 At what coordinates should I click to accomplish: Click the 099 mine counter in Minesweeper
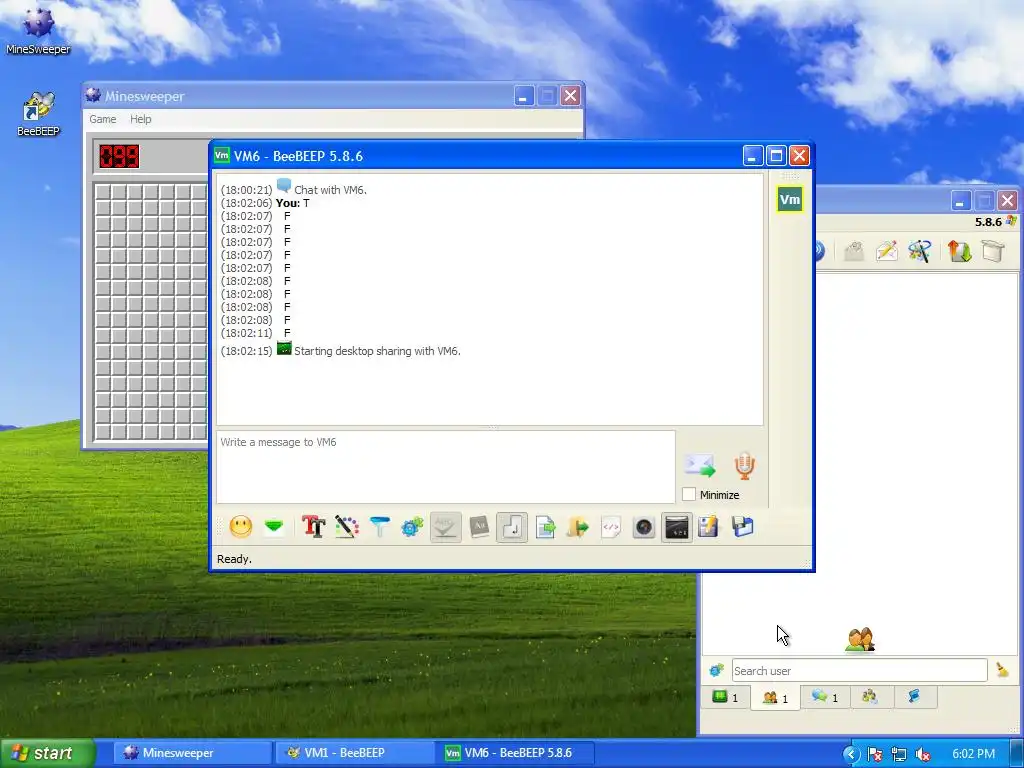(119, 156)
